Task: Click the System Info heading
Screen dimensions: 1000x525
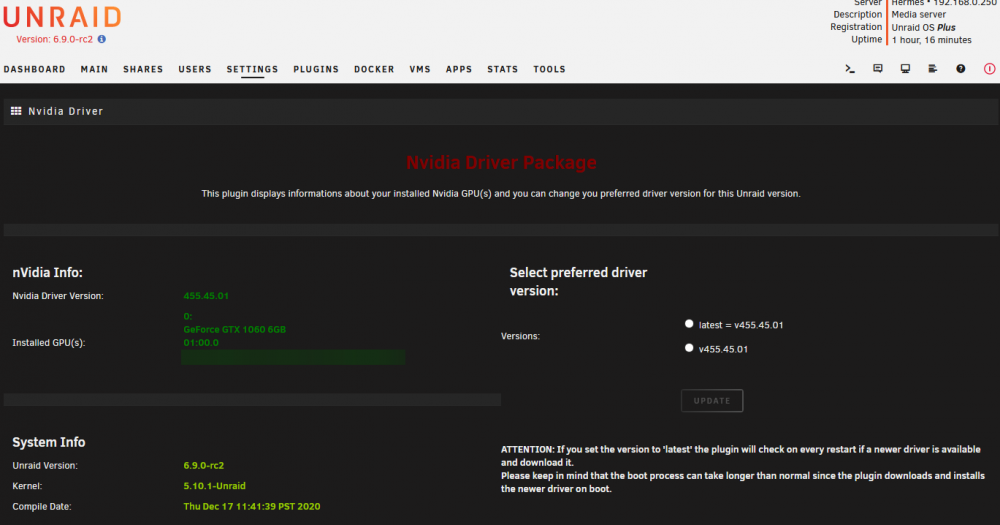Action: tap(49, 442)
